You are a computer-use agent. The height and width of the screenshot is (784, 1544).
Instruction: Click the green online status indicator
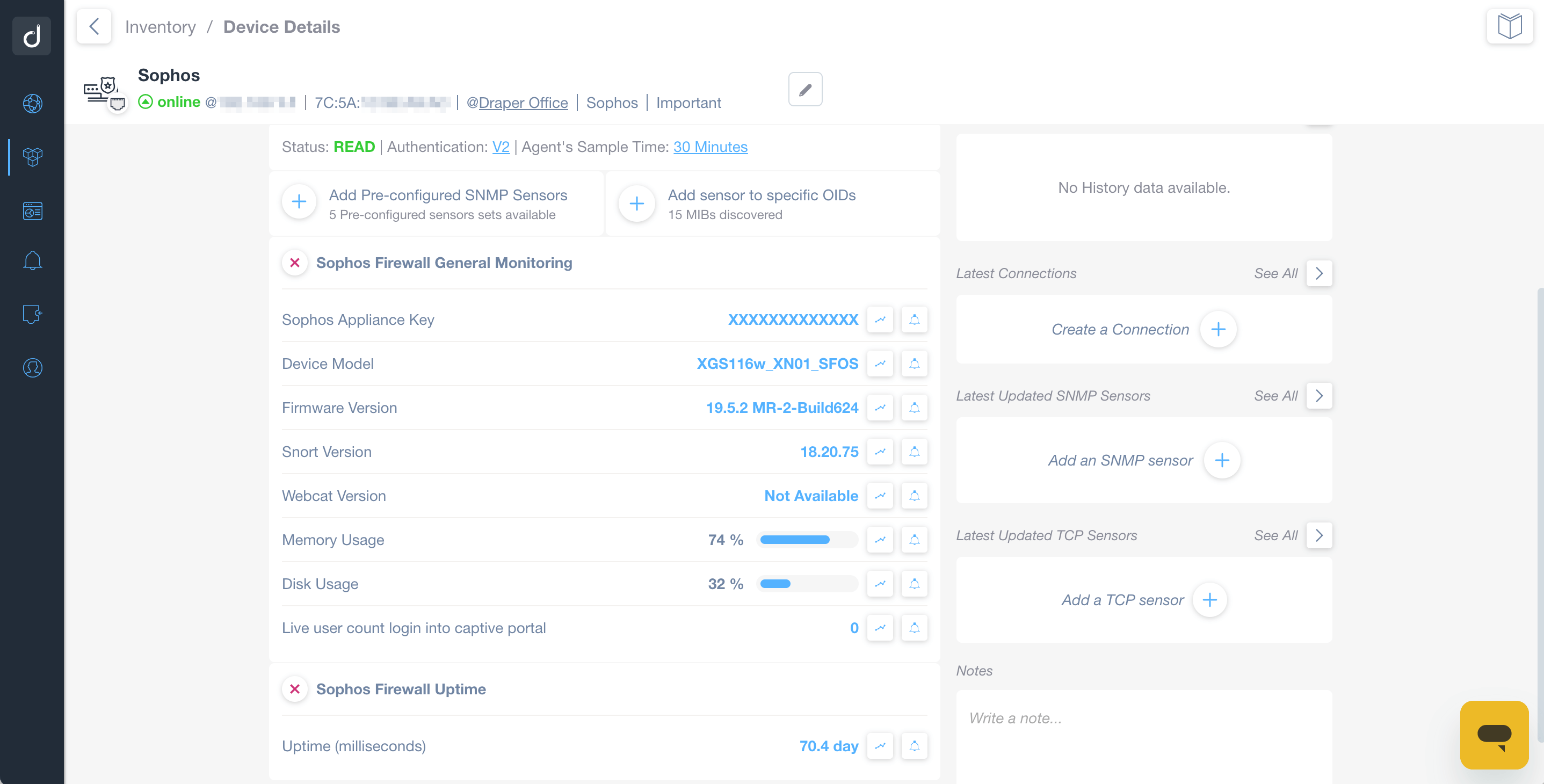pyautogui.click(x=170, y=102)
